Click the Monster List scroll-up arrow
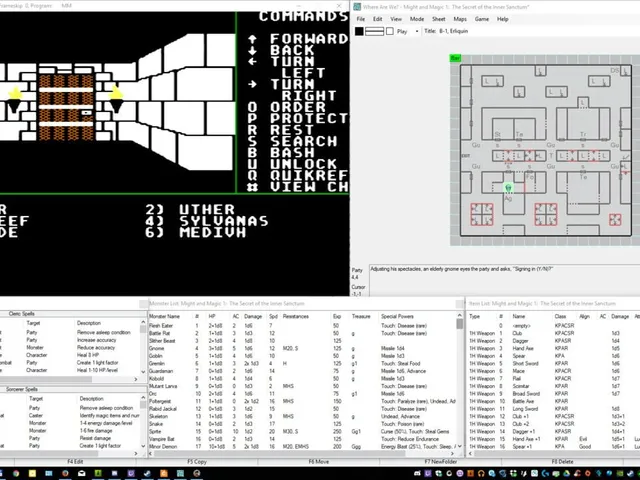 460,316
